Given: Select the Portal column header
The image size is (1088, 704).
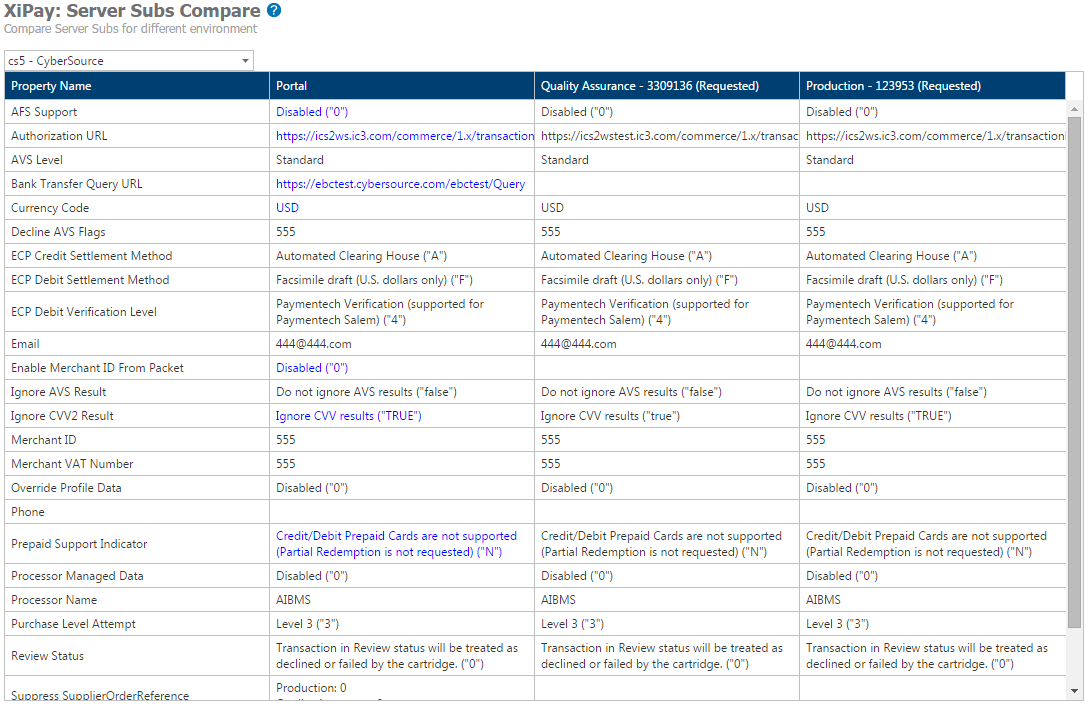Looking at the screenshot, I should pos(292,86).
